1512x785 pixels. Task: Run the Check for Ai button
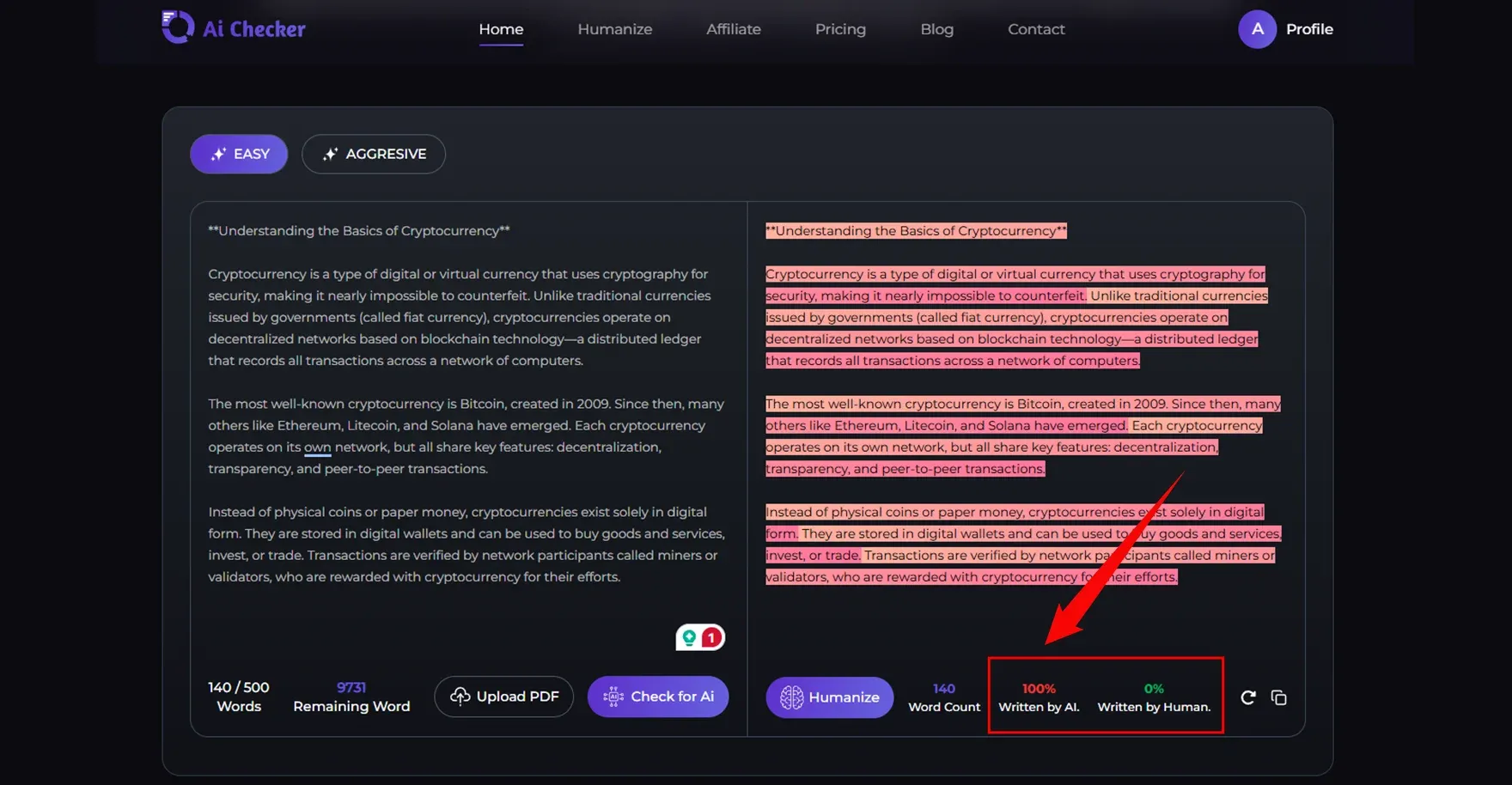(658, 697)
